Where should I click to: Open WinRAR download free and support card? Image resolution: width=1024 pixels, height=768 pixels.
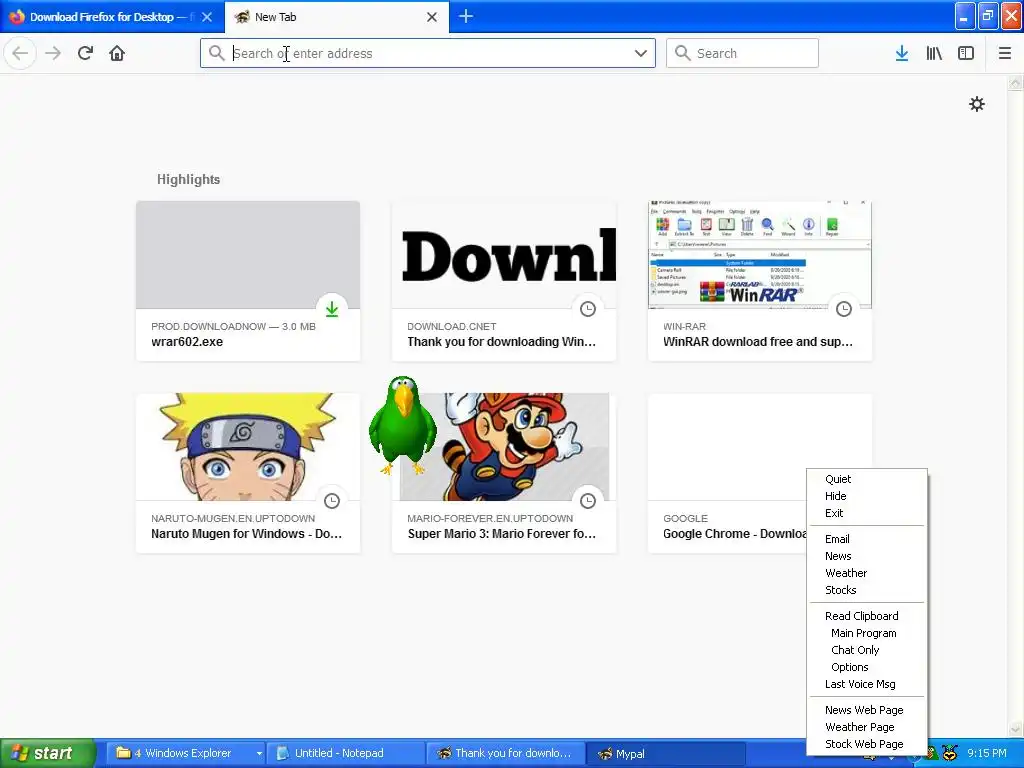pos(760,281)
